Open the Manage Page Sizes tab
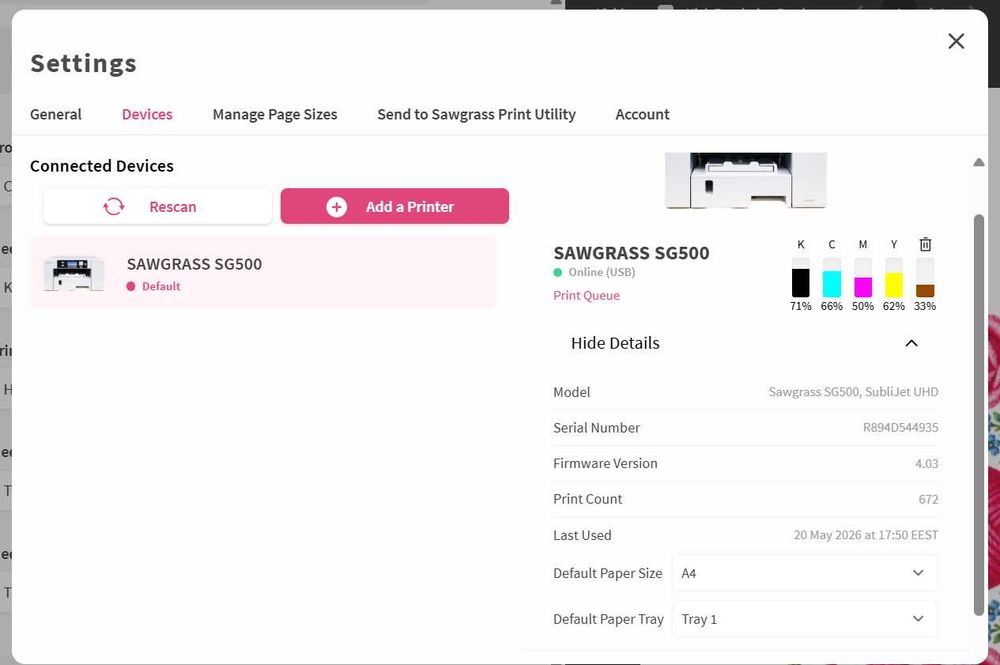 click(x=275, y=115)
